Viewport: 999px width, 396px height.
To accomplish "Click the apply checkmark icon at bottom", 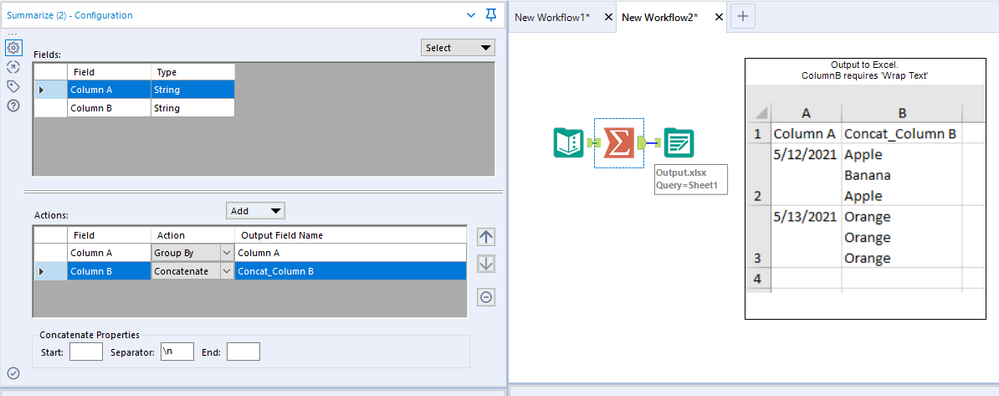I will [13, 373].
